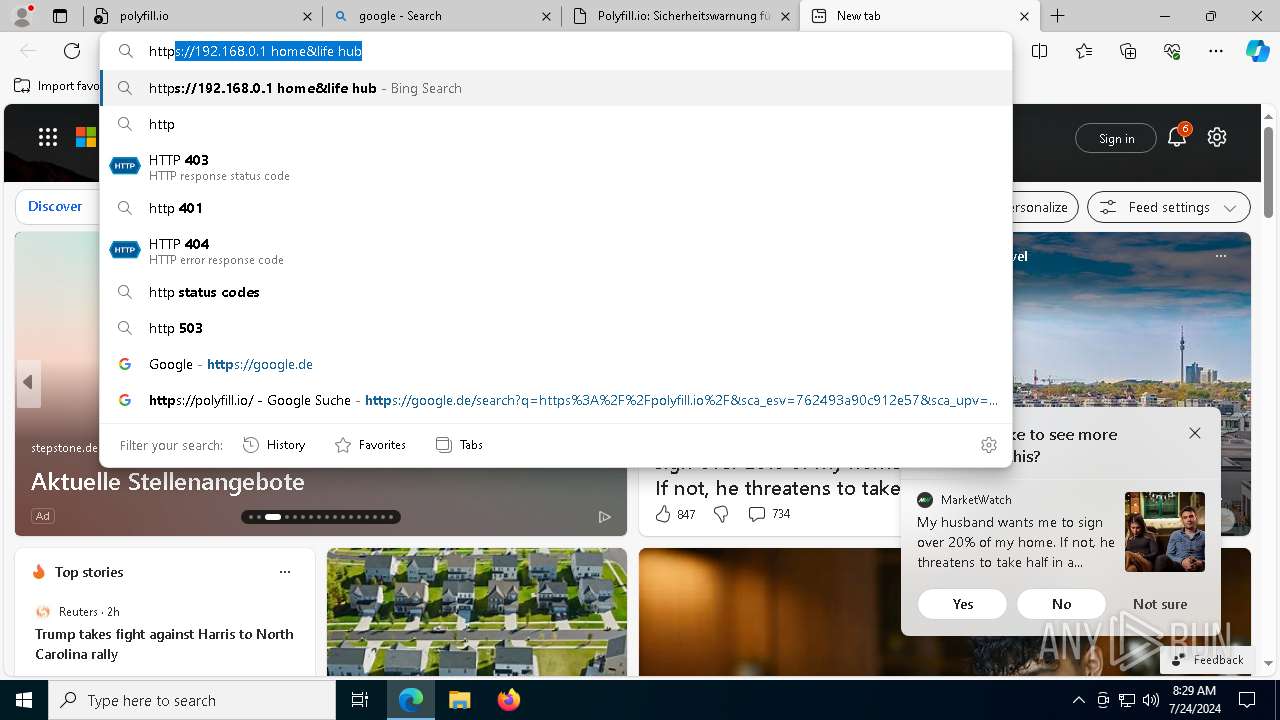This screenshot has height=720, width=1280.
Task: Open the Settings and more ellipsis menu
Action: pos(1216,51)
